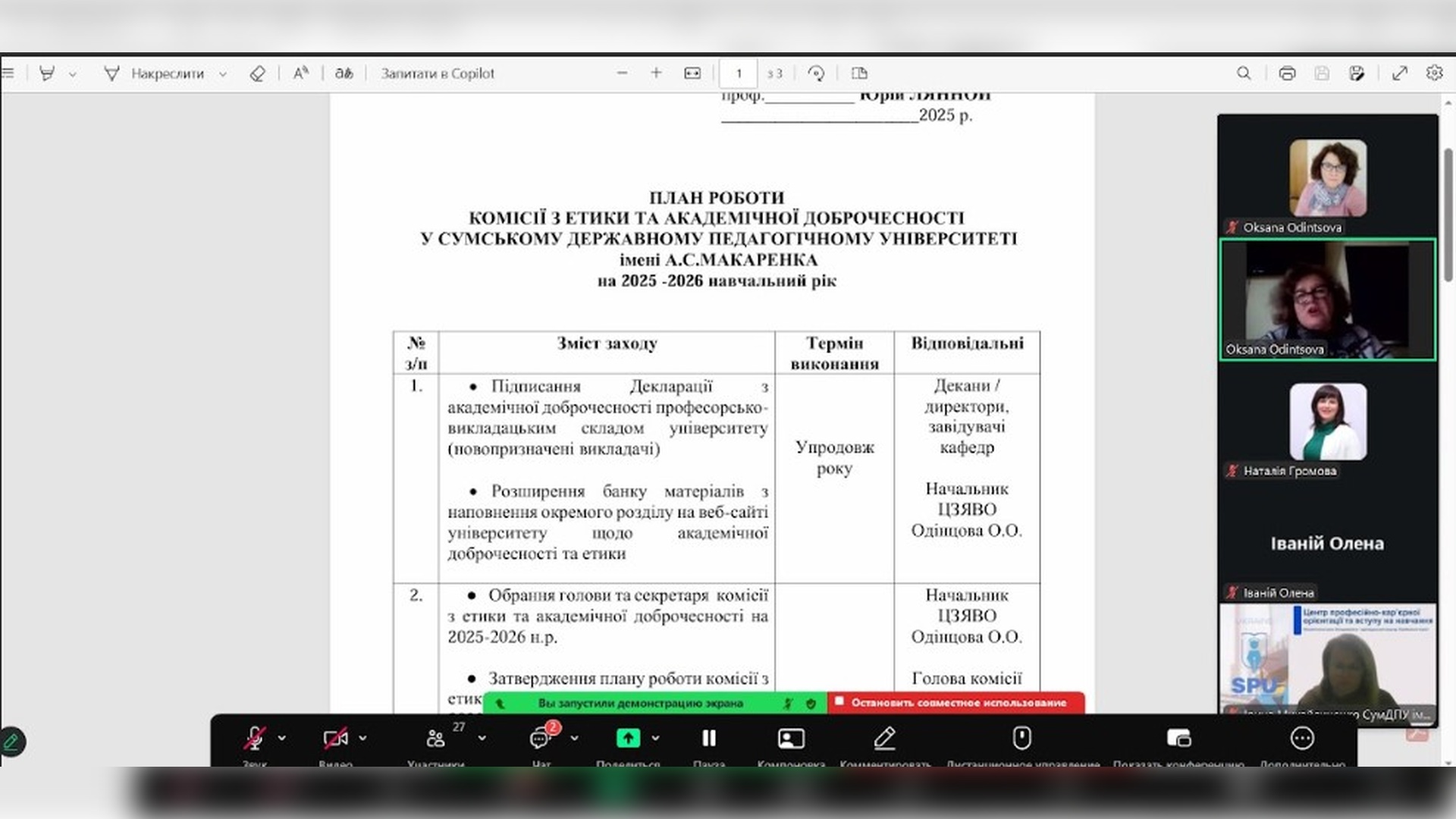Image resolution: width=1456 pixels, height=819 pixels.
Task: Expand video settings arrow next to camera
Action: coord(363,738)
